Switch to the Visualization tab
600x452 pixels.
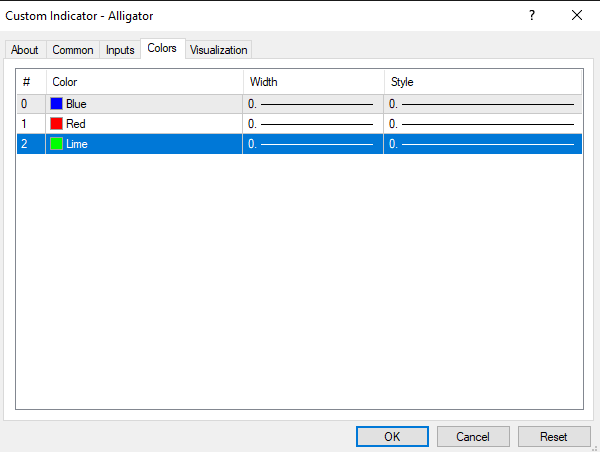pyautogui.click(x=218, y=50)
